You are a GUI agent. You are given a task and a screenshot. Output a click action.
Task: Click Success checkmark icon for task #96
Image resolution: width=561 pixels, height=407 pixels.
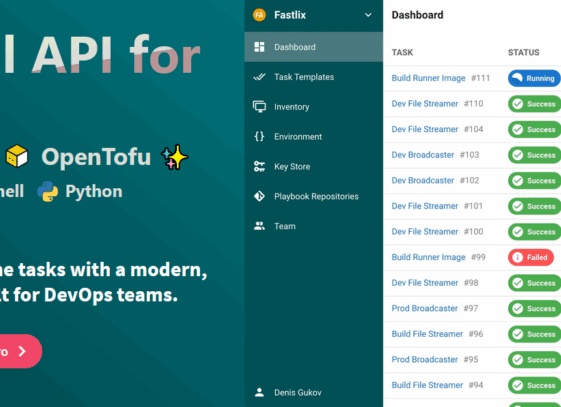(x=517, y=334)
